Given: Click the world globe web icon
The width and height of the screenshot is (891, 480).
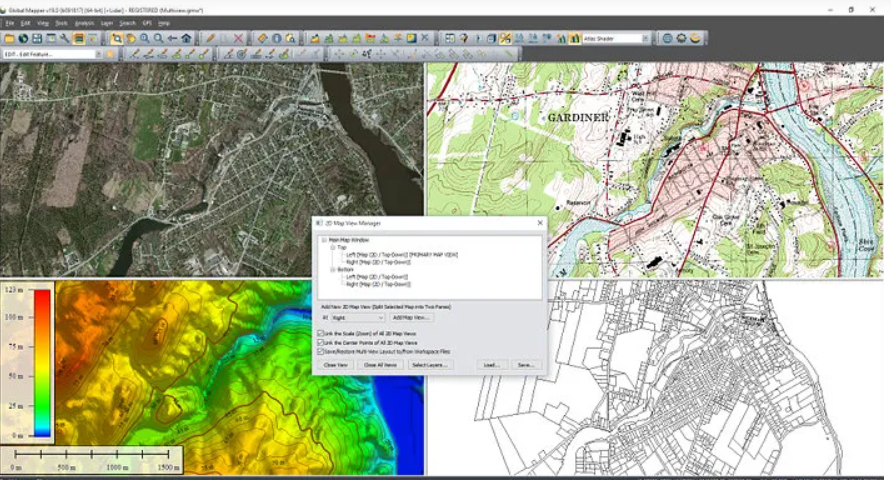Looking at the screenshot, I should (x=667, y=39).
